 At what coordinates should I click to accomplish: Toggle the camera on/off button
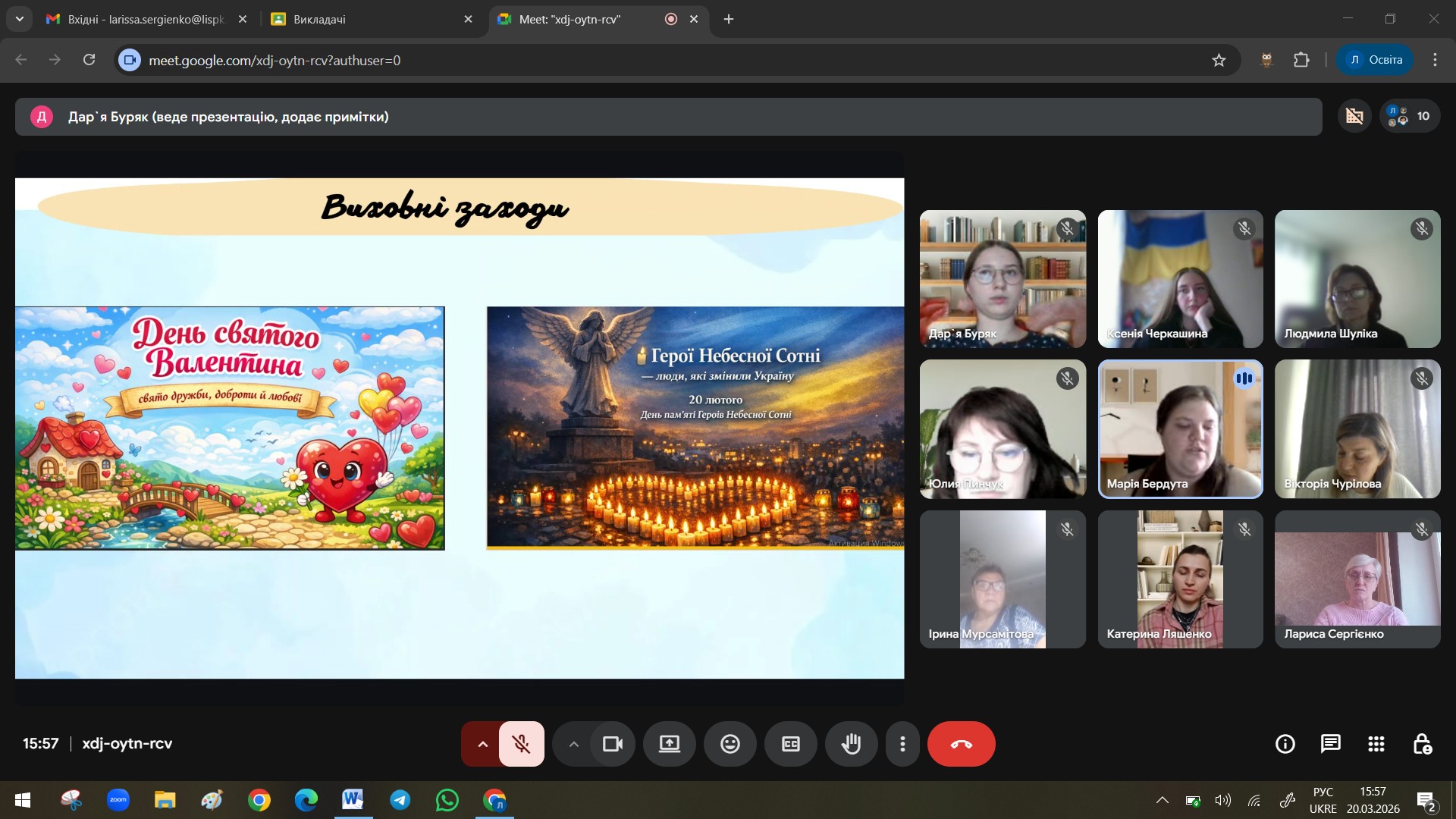click(612, 744)
